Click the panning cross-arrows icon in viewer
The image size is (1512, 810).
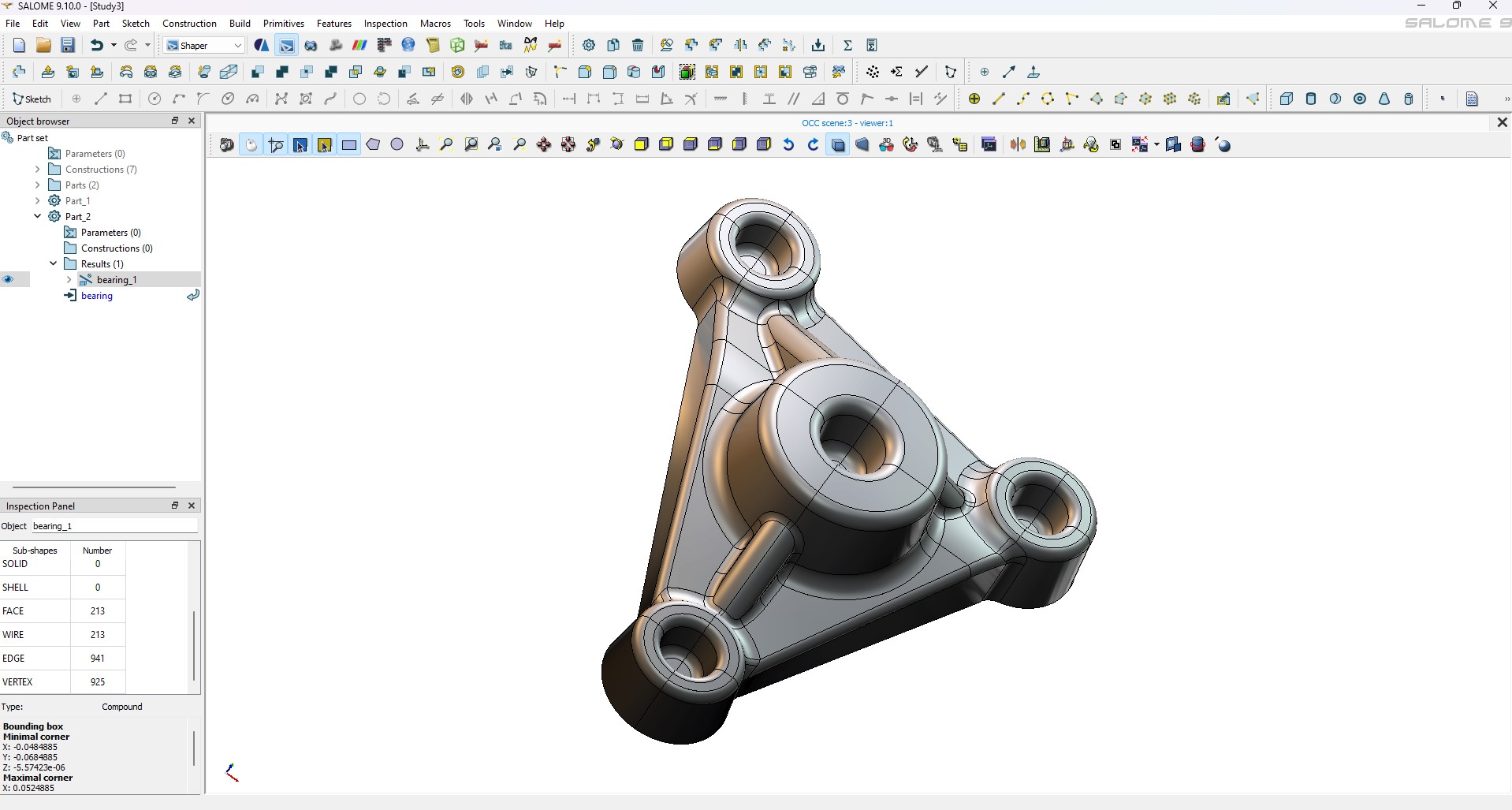544,144
